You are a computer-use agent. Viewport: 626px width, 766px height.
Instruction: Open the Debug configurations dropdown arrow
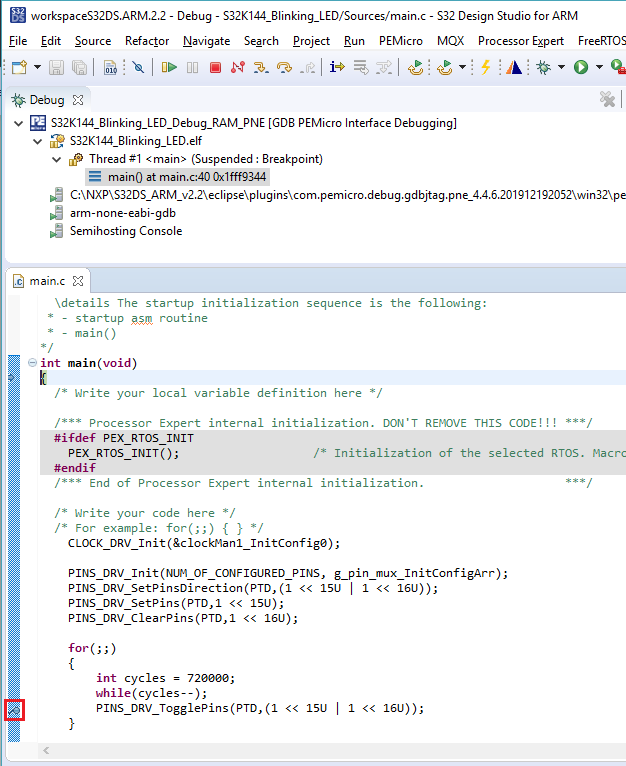[561, 67]
